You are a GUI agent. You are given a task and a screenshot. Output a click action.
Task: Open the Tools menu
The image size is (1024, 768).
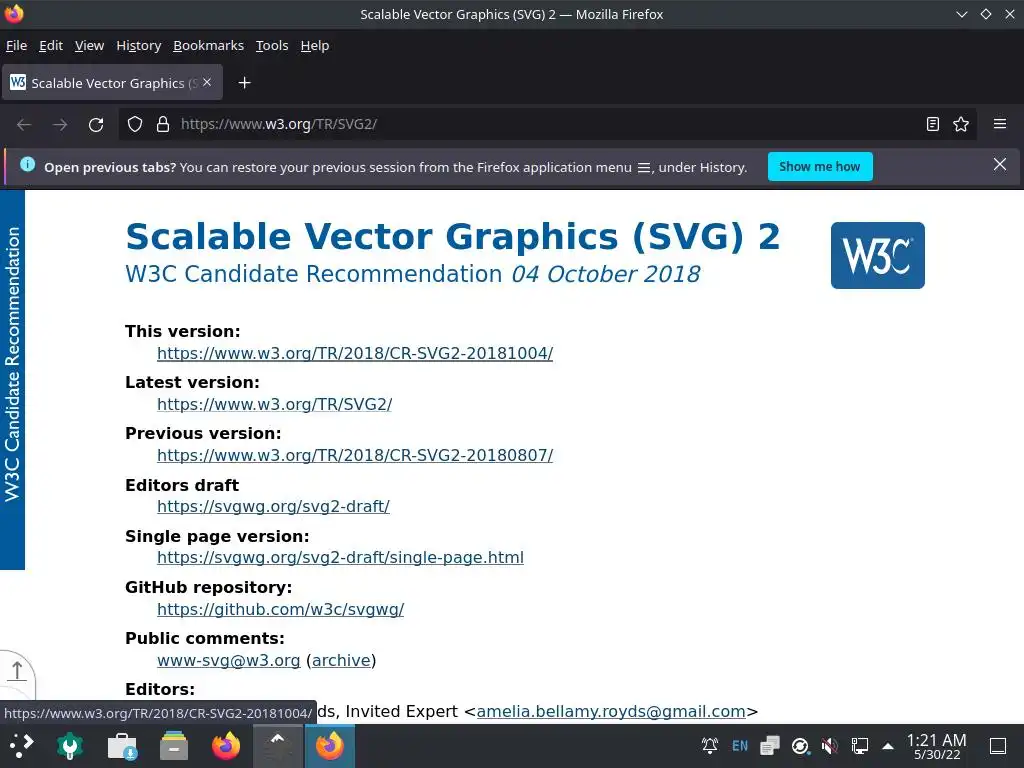(x=272, y=46)
